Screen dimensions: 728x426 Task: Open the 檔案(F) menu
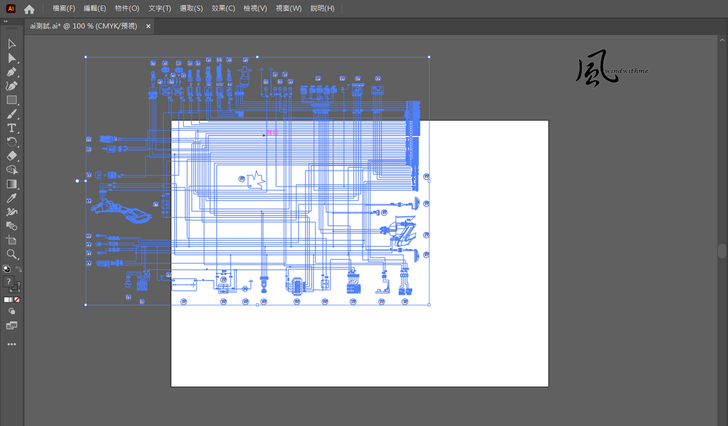pyautogui.click(x=63, y=8)
